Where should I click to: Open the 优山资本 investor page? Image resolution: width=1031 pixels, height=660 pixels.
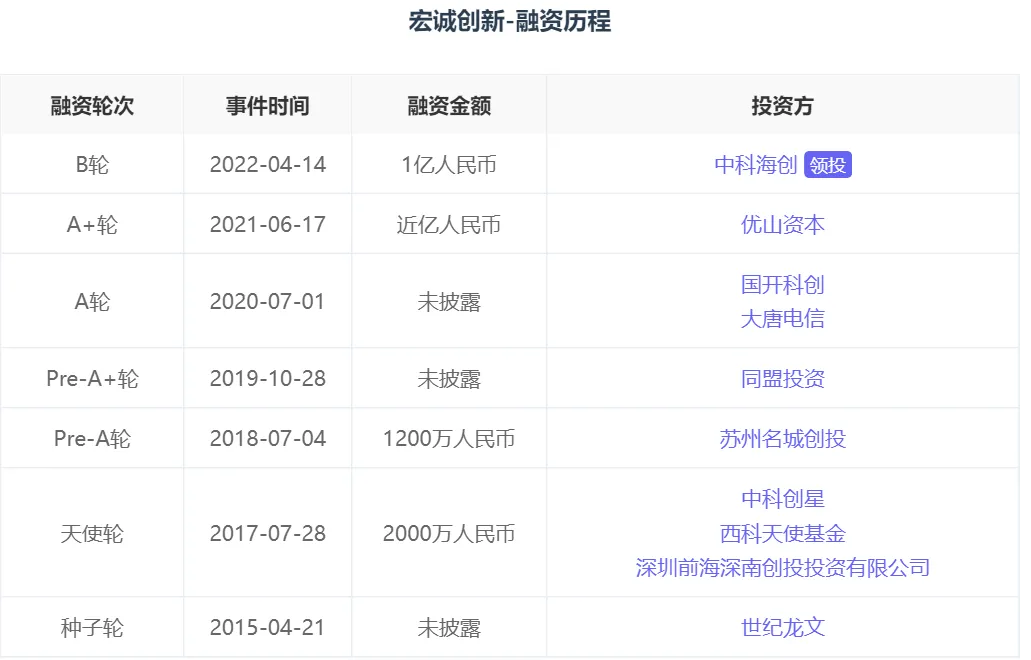coord(783,224)
